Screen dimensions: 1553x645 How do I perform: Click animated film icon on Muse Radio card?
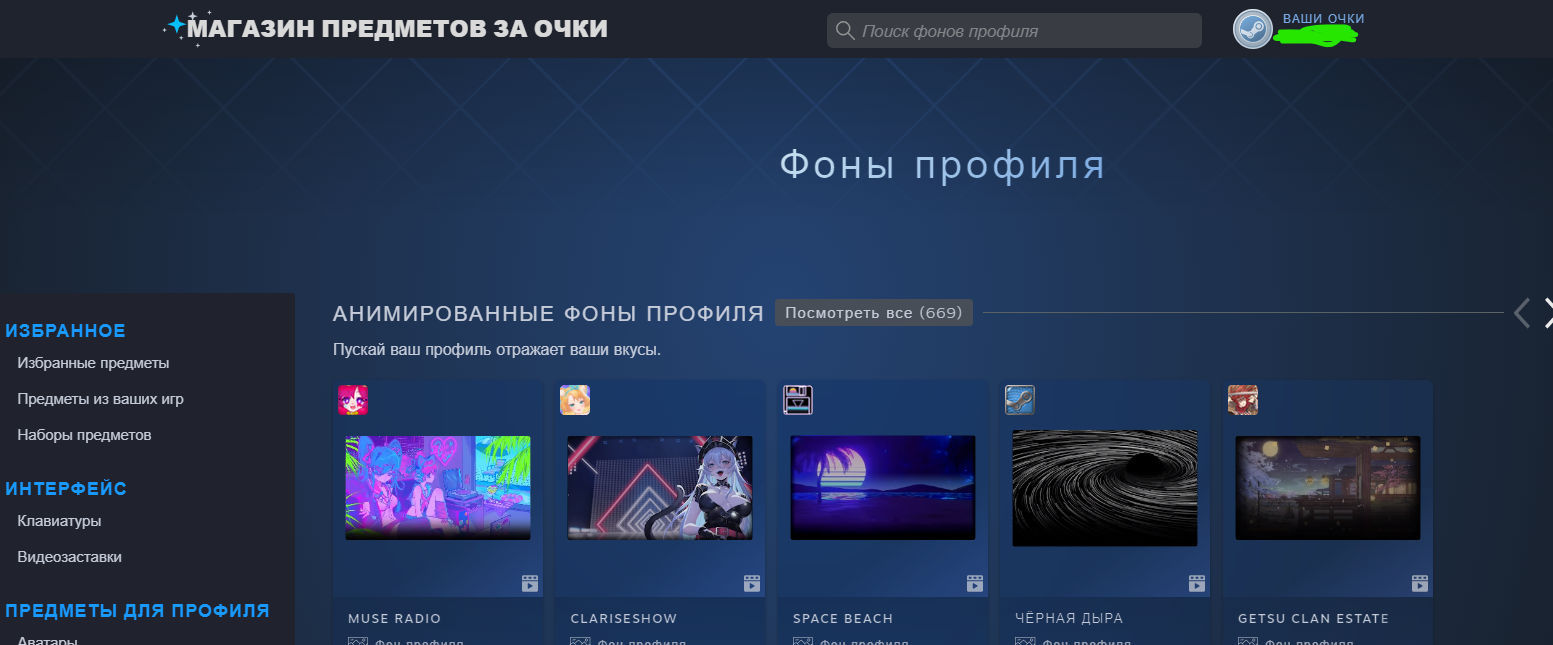[x=530, y=583]
